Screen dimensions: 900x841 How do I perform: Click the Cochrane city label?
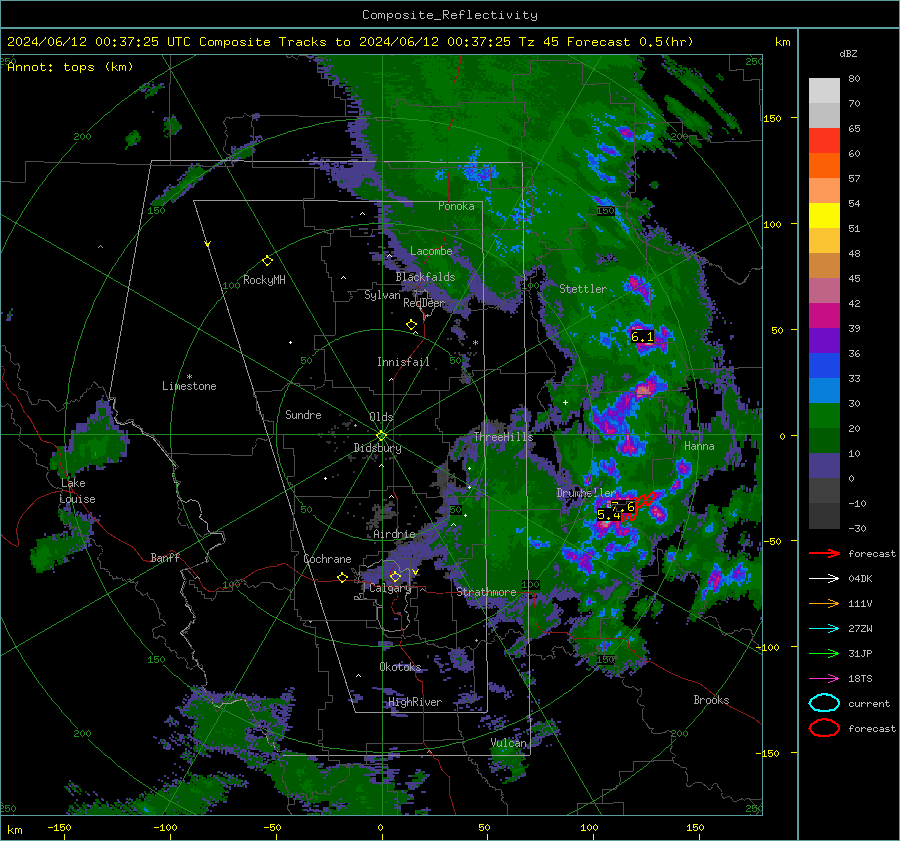coord(327,559)
